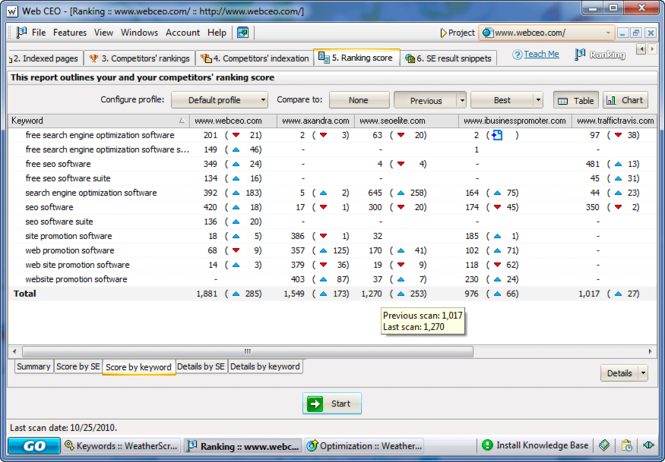Click red down arrow in free search engine optimization software webceo cell

(236, 135)
